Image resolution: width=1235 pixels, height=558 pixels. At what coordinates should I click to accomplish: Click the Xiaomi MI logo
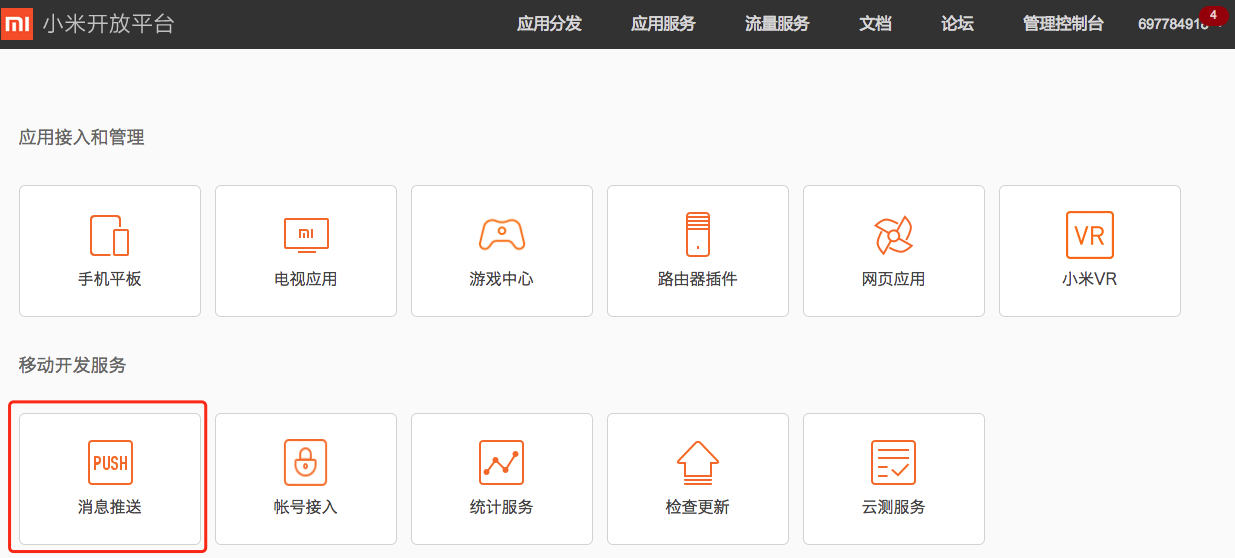coord(16,24)
